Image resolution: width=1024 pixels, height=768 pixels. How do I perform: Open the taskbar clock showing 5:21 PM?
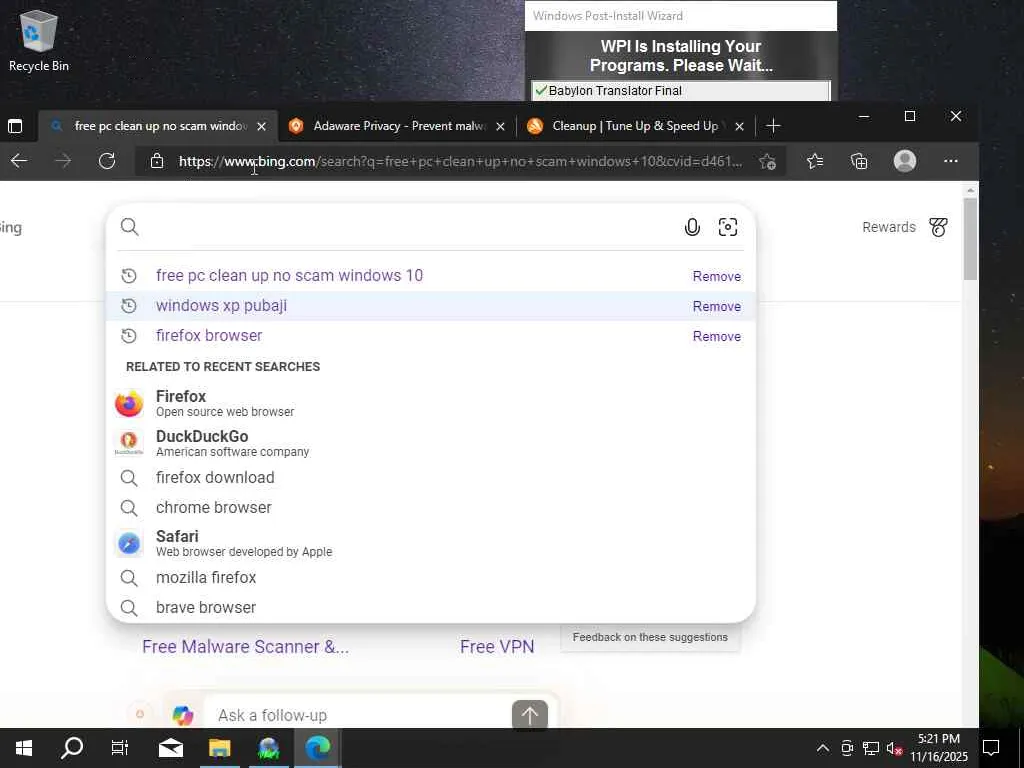[939, 748]
